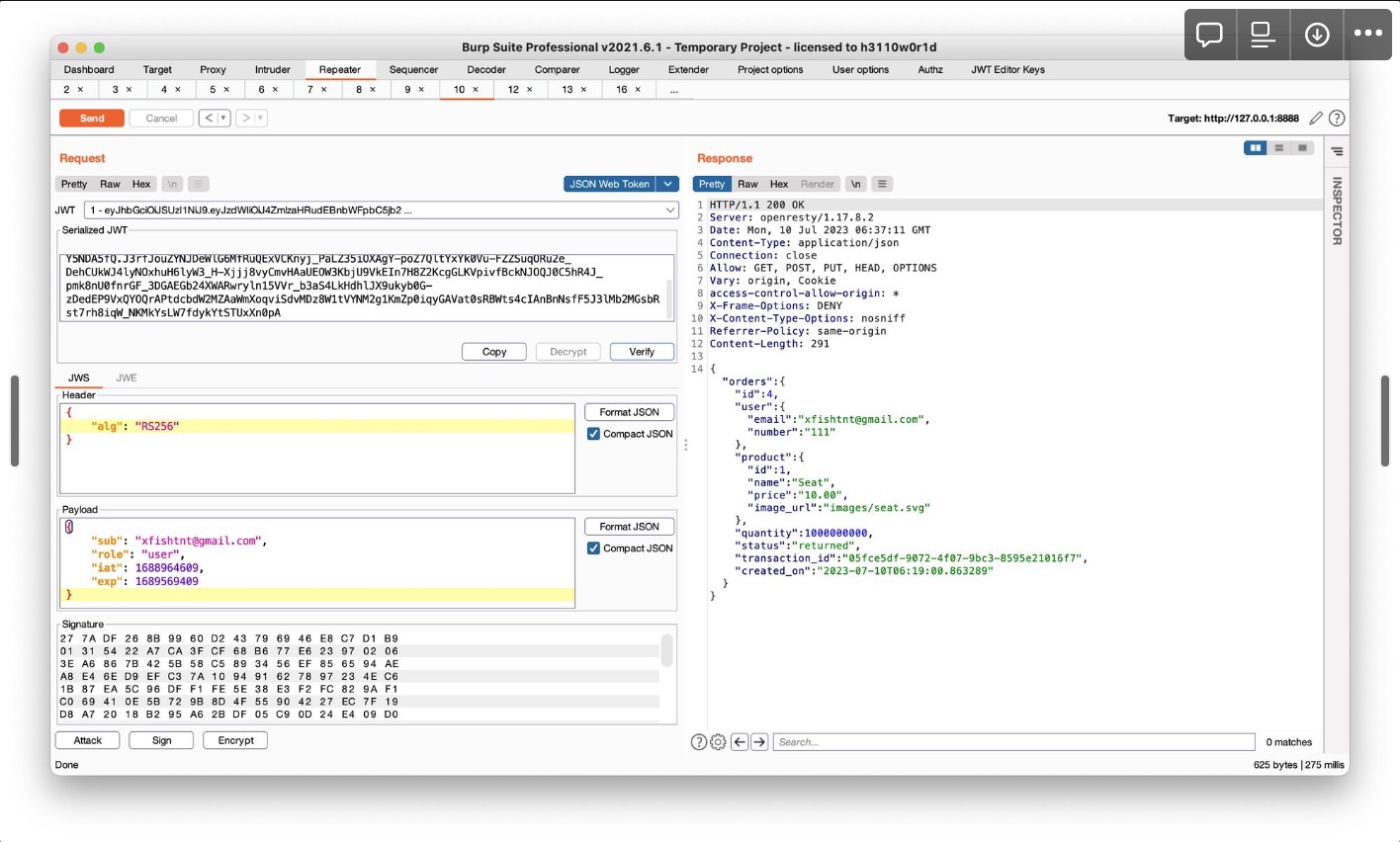Open Response message editor hamburger menu
The width and height of the screenshot is (1400, 842).
(882, 184)
